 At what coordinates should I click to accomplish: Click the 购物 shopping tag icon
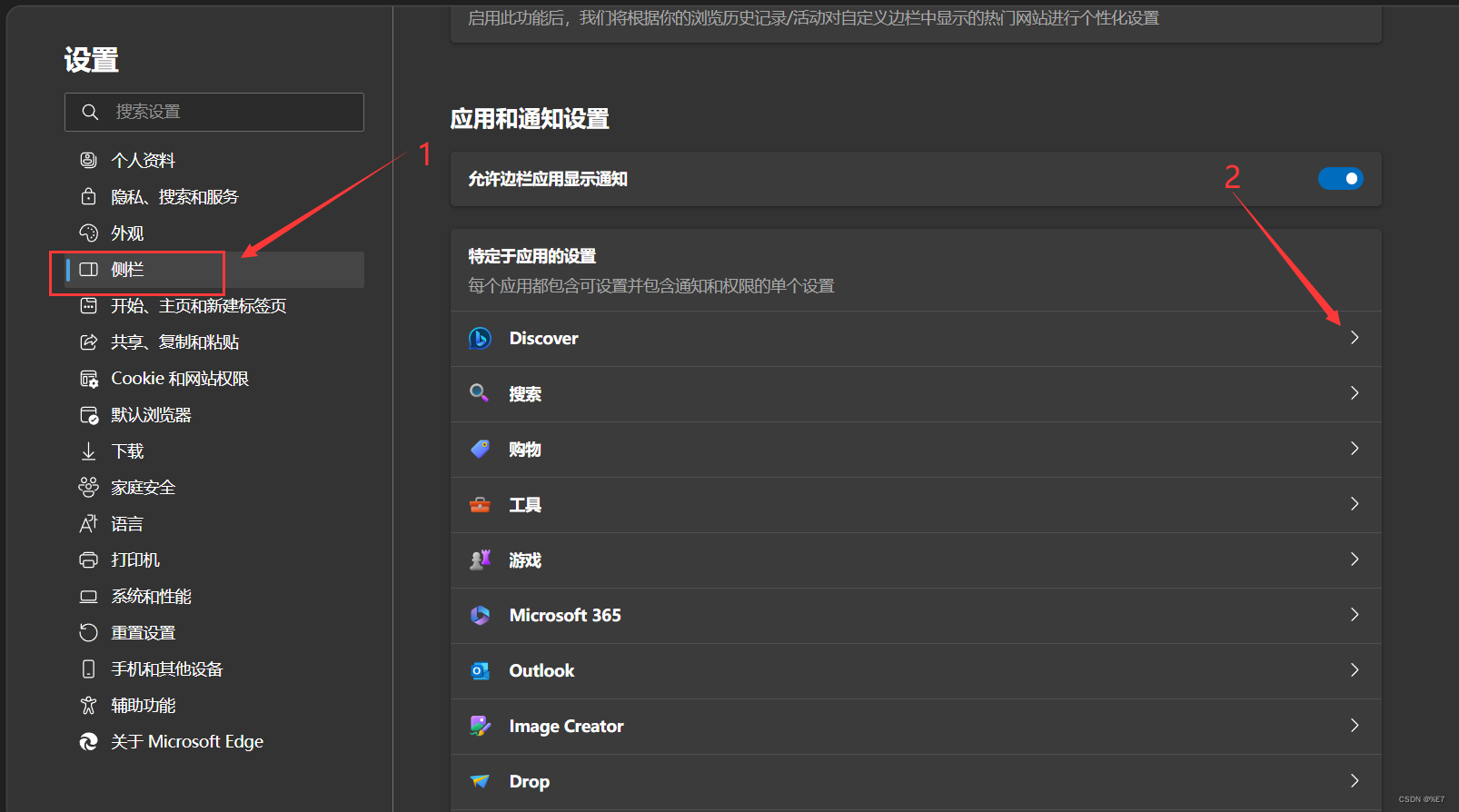(480, 449)
